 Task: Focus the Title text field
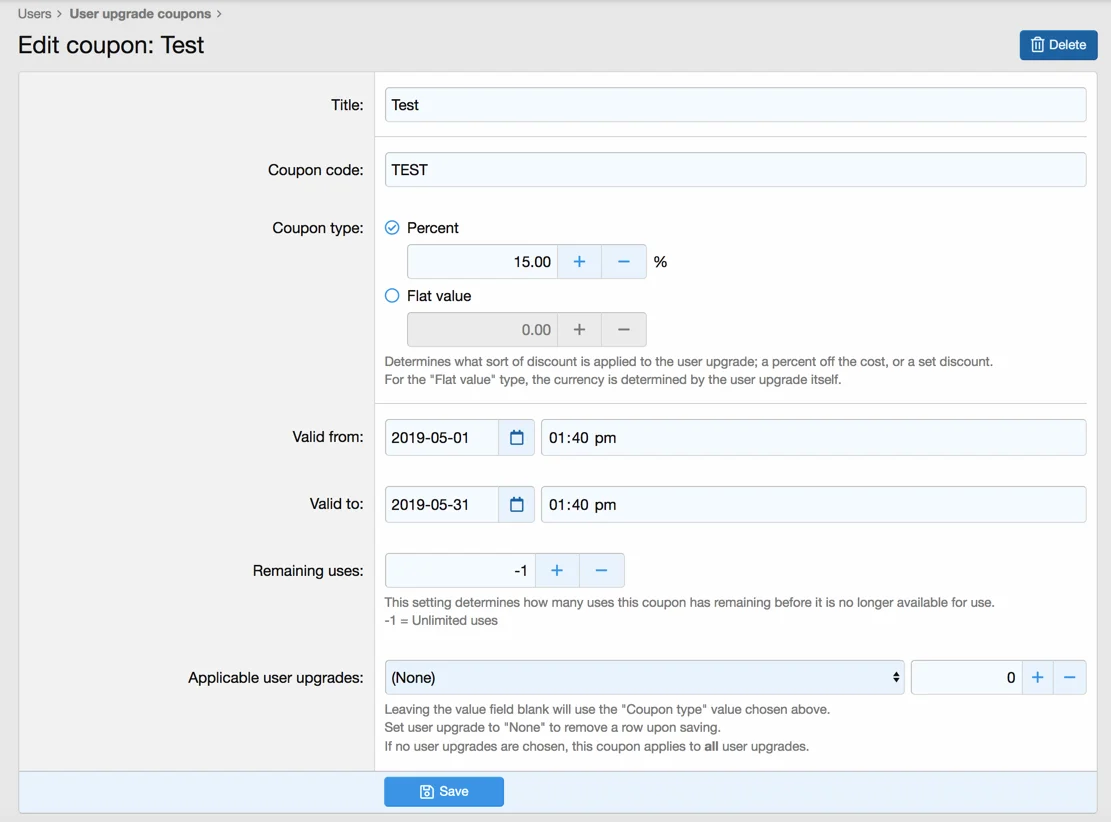pyautogui.click(x=735, y=105)
